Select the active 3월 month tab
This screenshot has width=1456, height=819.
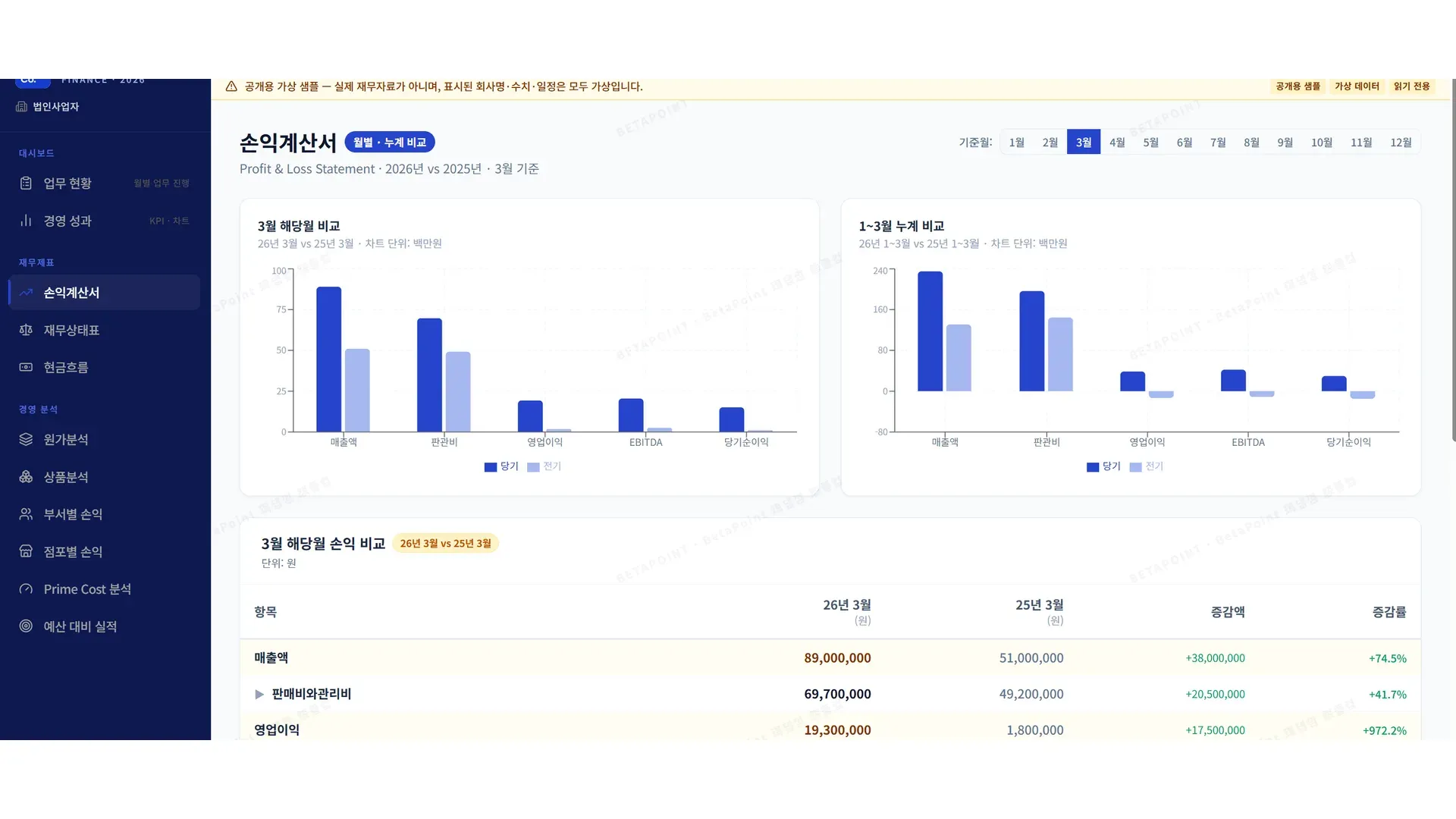[x=1084, y=143]
